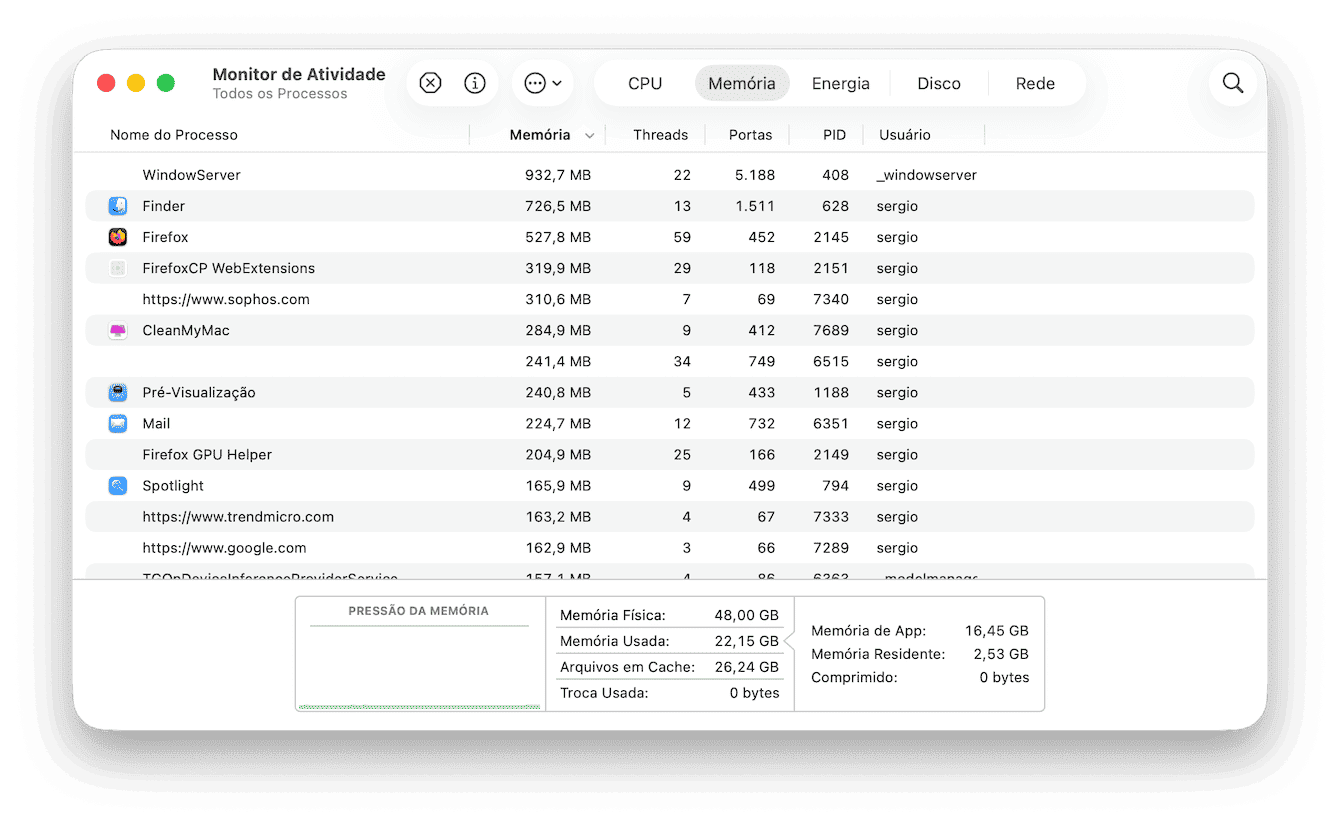Click the Finder app icon
This screenshot has height=826, width=1340.
[x=118, y=206]
